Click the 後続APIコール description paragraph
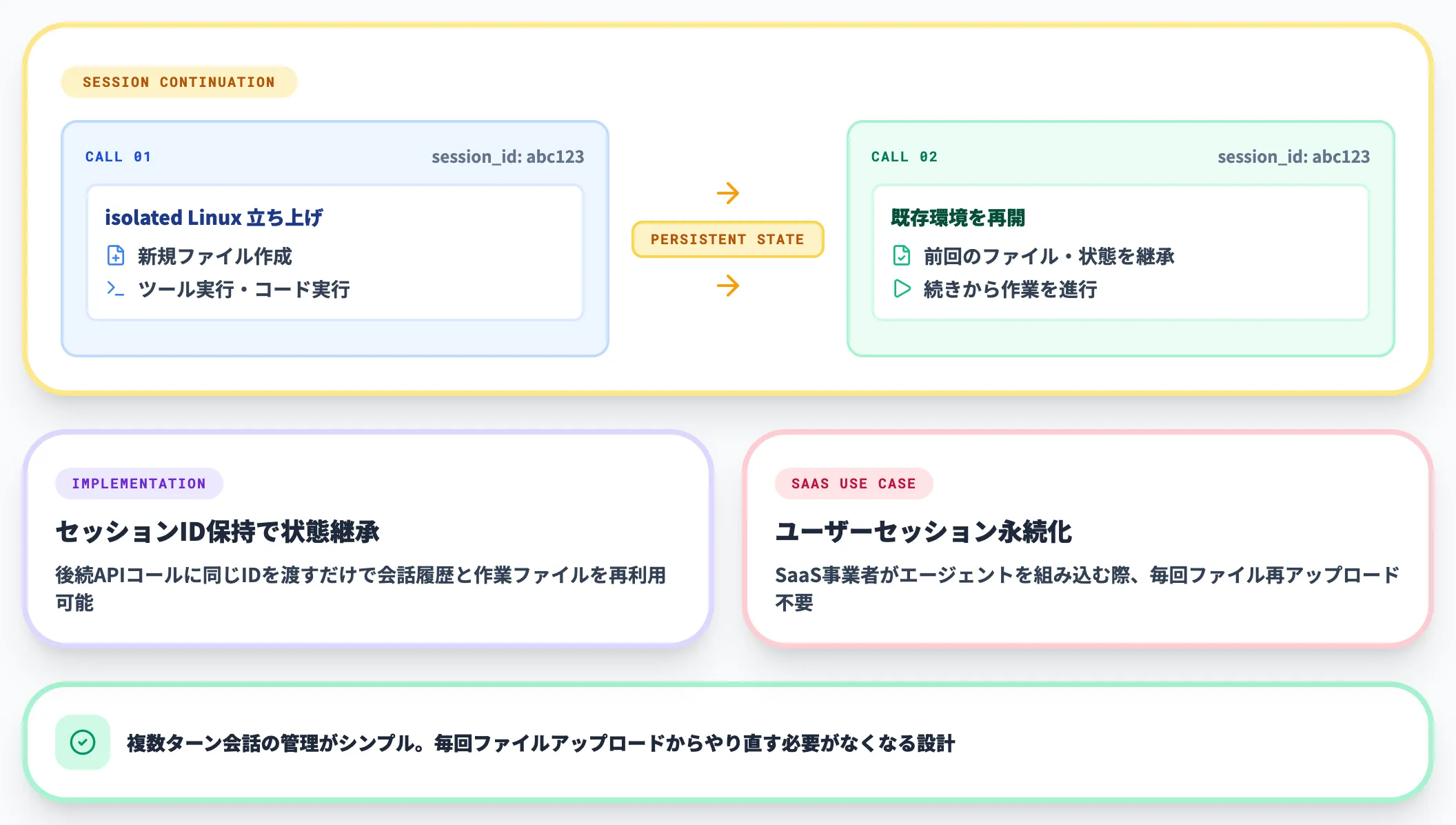1456x825 pixels. [x=361, y=588]
